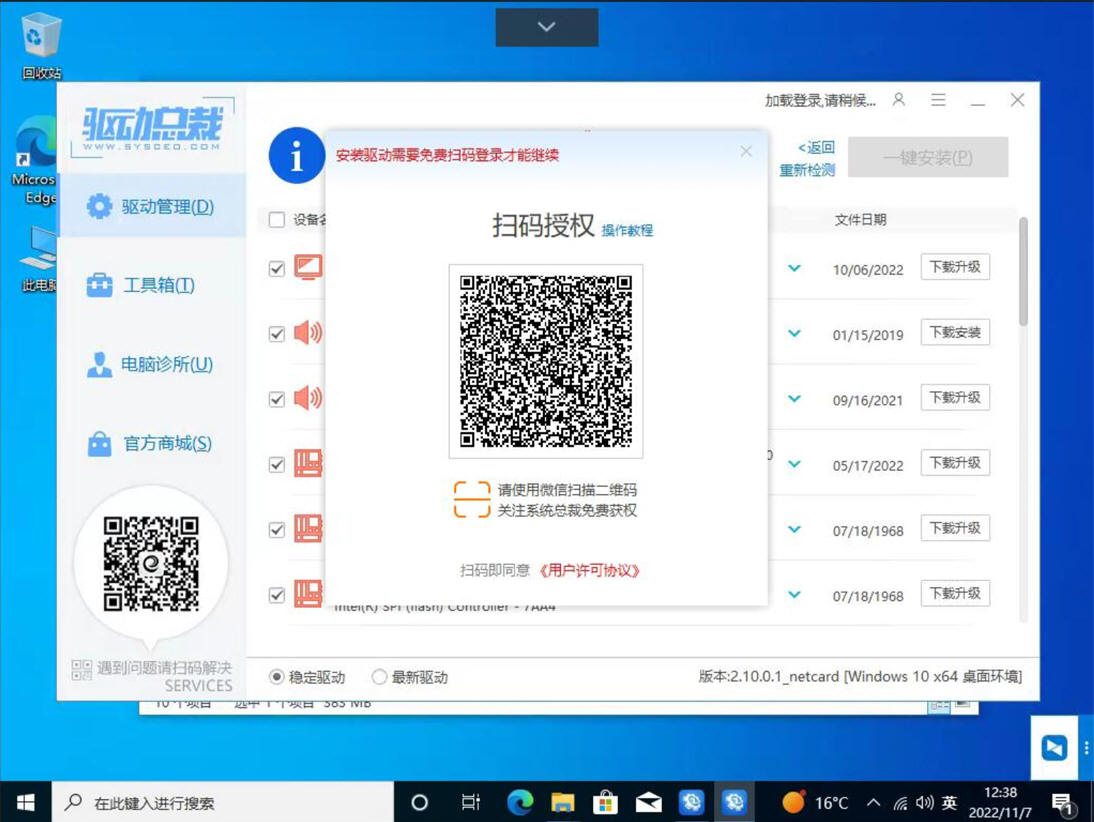1094x822 pixels.
Task: Open the 《用户许可协议》 link
Action: click(590, 571)
